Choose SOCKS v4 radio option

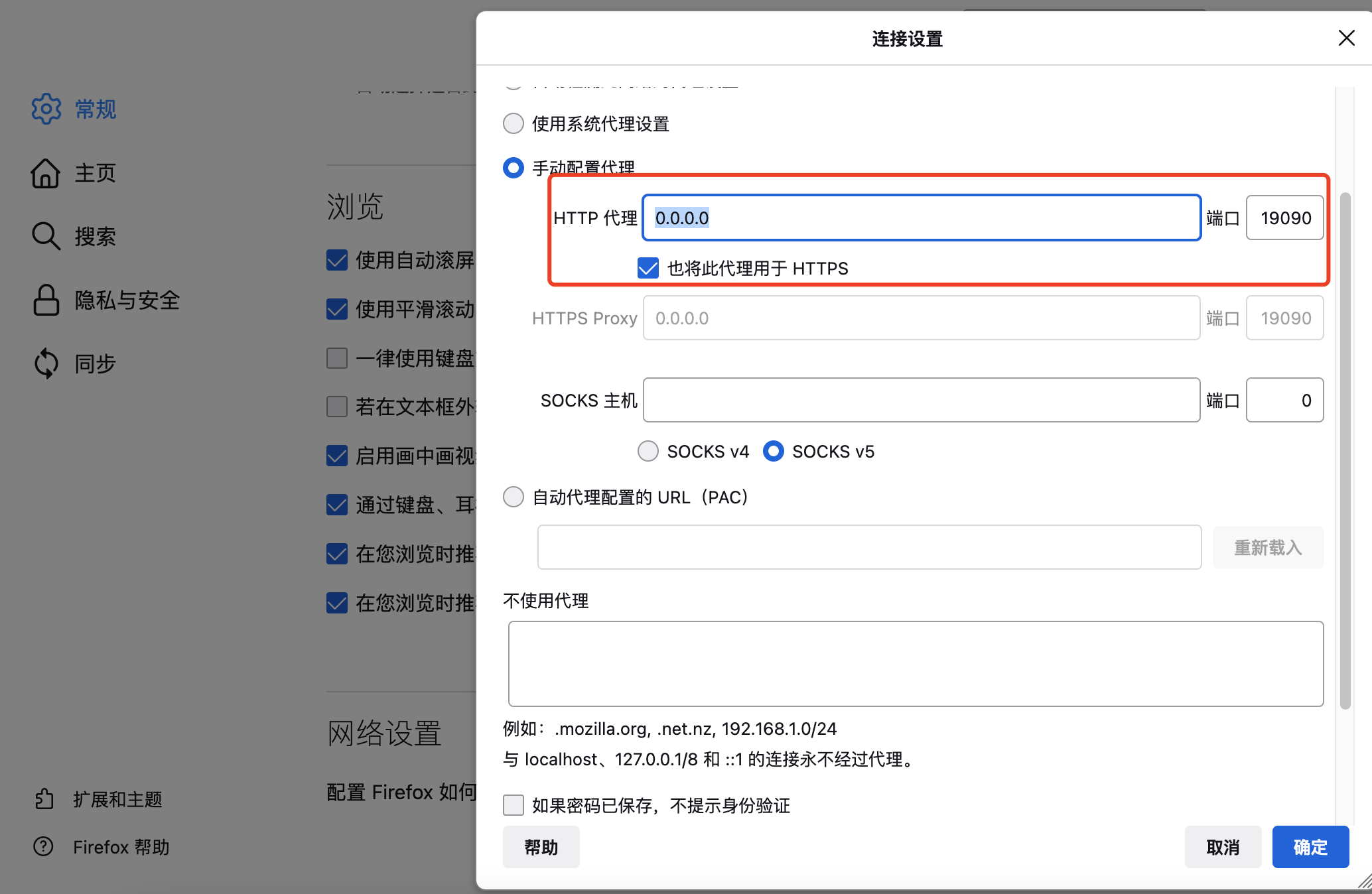point(648,452)
